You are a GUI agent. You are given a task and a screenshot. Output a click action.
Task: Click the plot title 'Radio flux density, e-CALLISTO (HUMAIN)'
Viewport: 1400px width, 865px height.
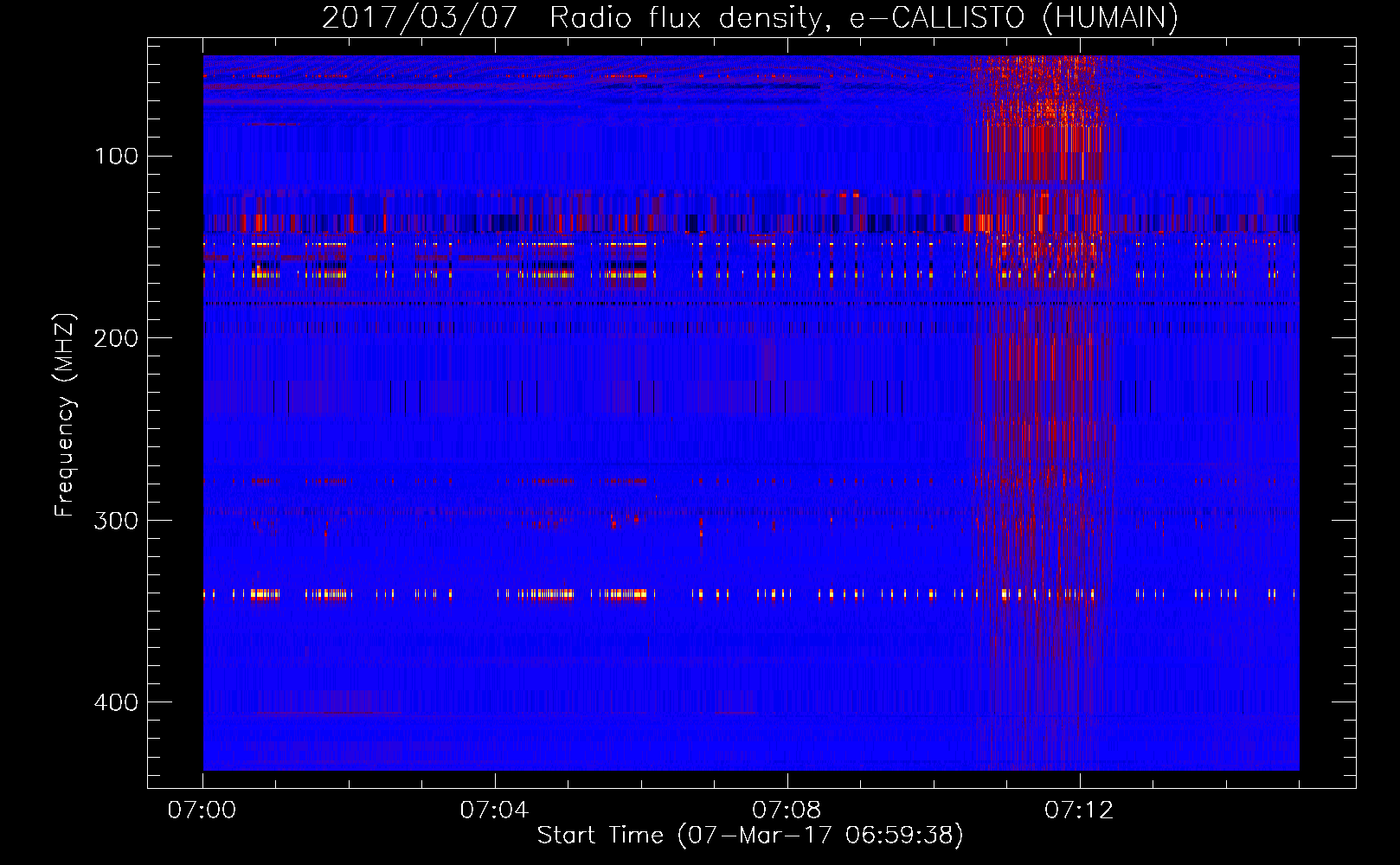click(864, 18)
